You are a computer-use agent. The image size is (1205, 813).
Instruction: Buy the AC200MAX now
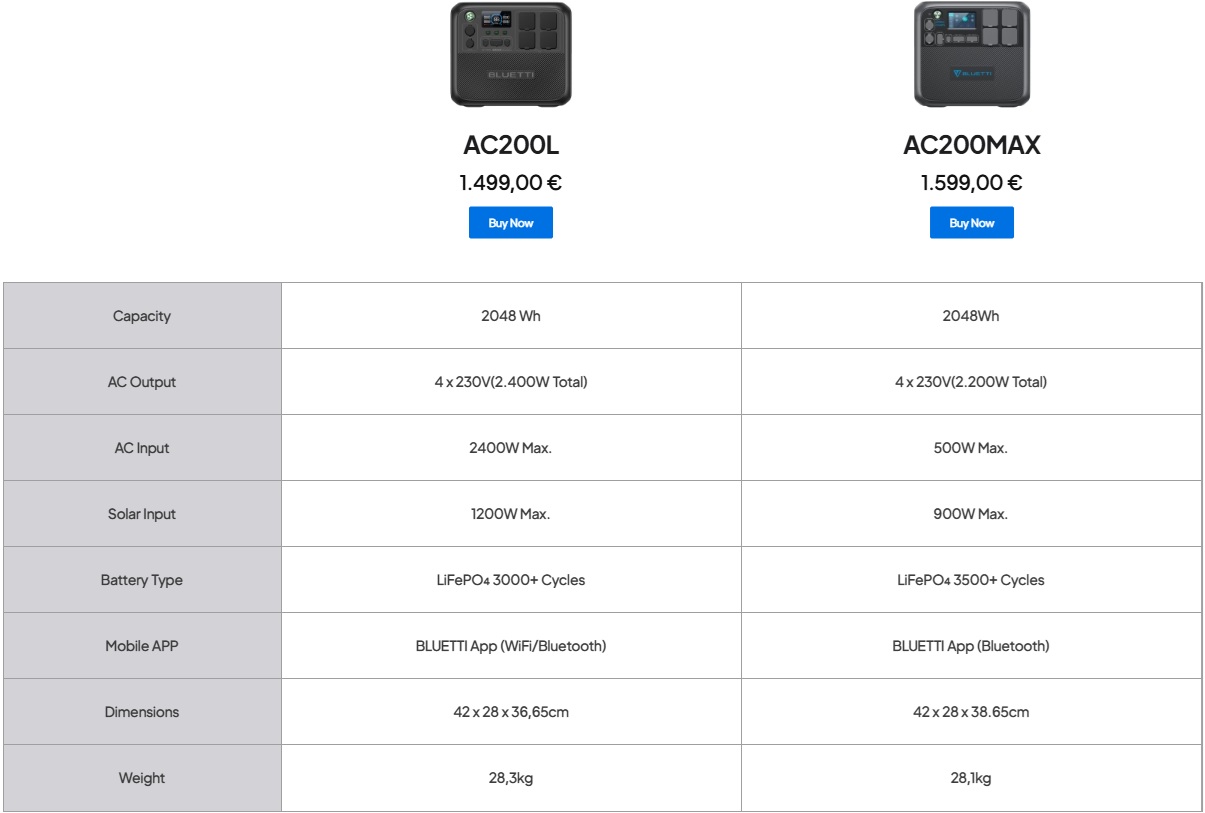point(972,223)
